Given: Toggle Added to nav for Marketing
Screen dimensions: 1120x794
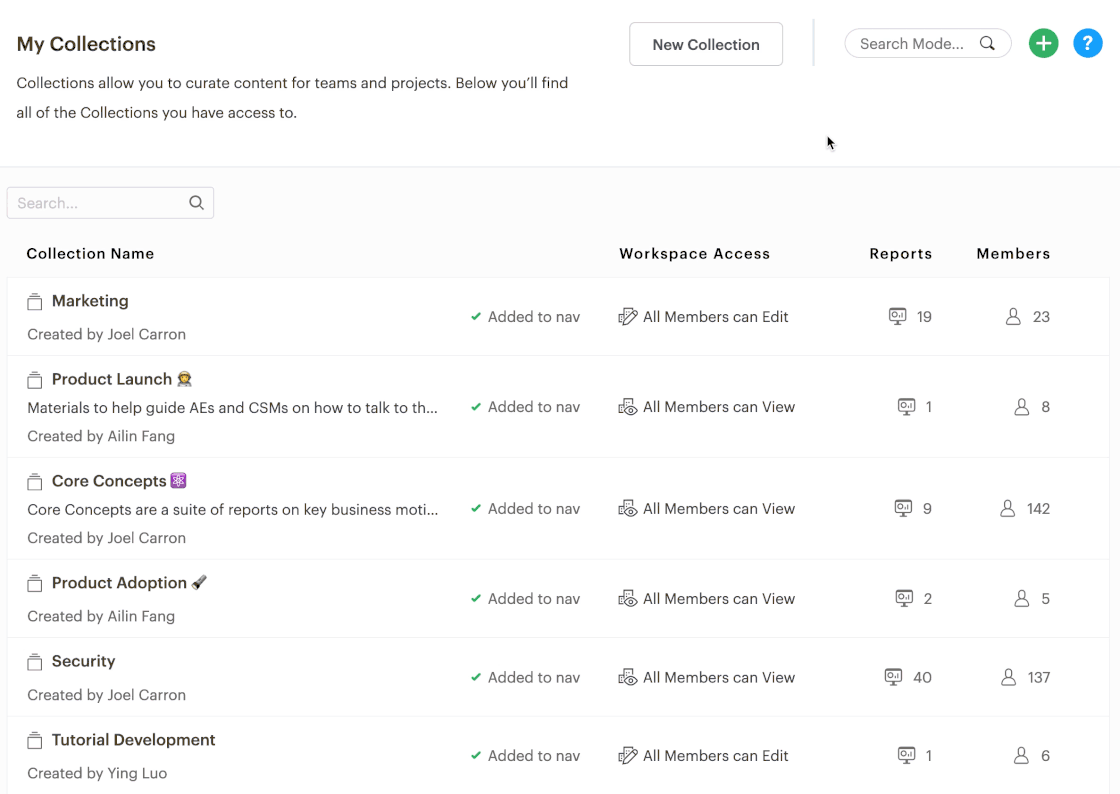Looking at the screenshot, I should pos(525,316).
